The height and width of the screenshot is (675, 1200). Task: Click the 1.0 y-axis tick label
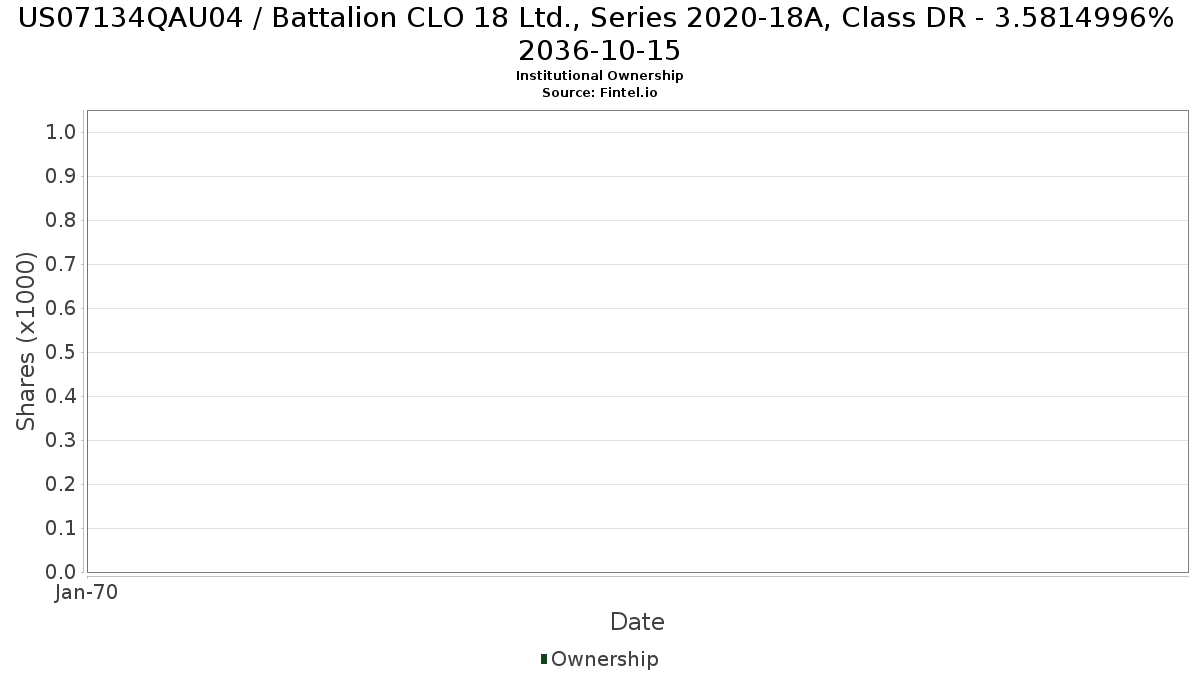[x=61, y=133]
